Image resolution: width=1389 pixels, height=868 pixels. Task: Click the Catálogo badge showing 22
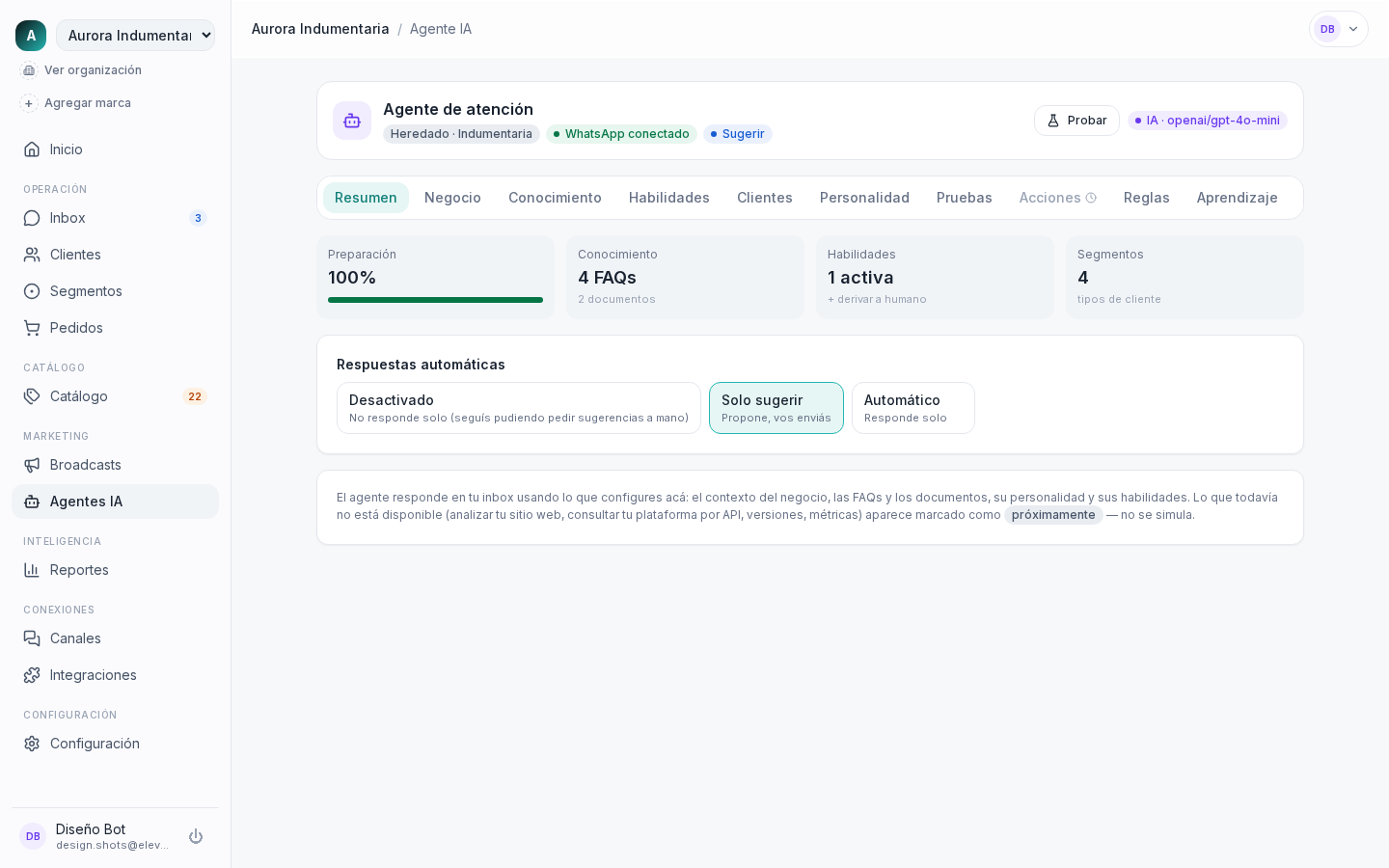coord(195,396)
